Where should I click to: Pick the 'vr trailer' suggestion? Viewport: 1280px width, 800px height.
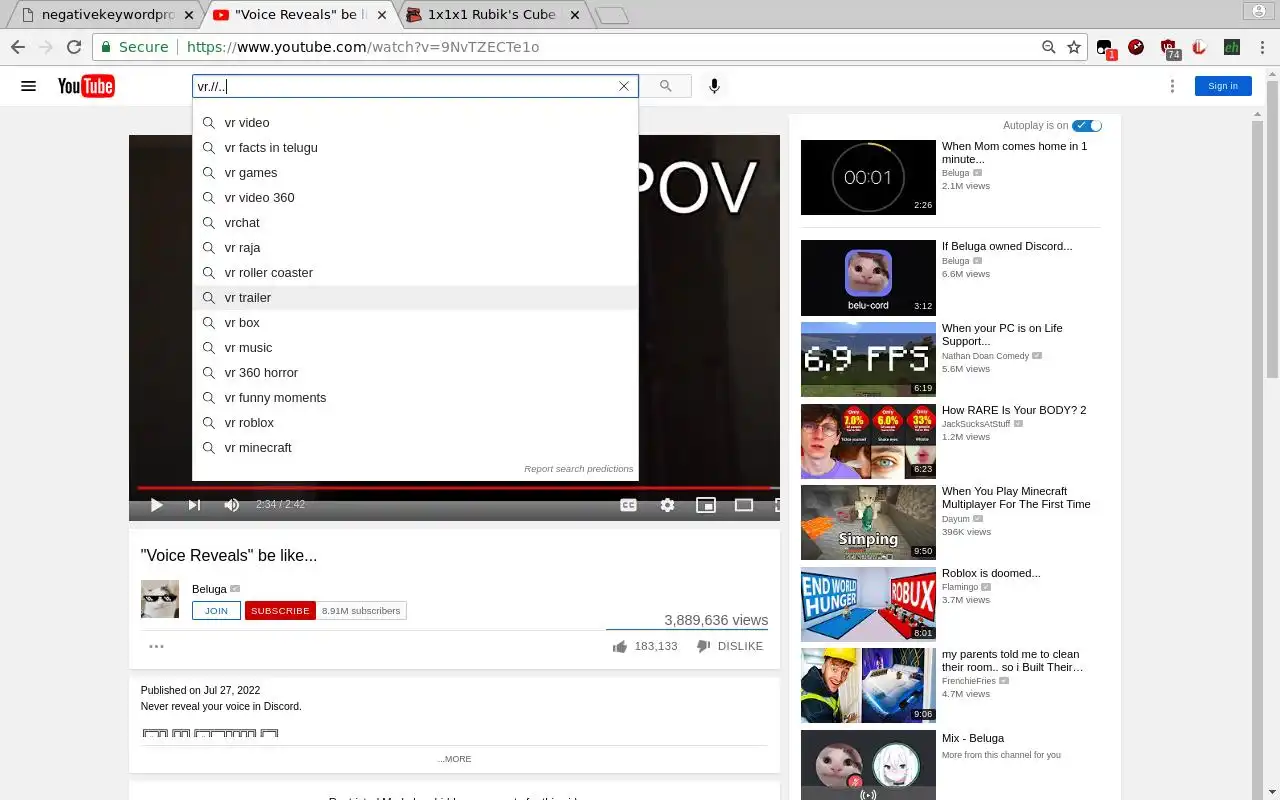click(415, 297)
